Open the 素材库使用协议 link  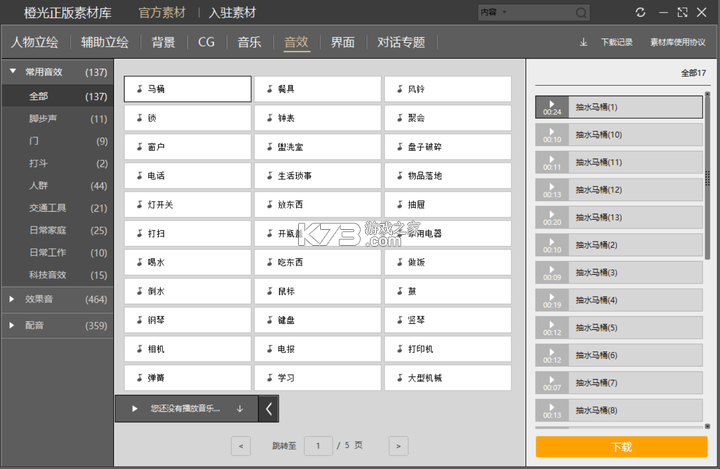pos(678,42)
